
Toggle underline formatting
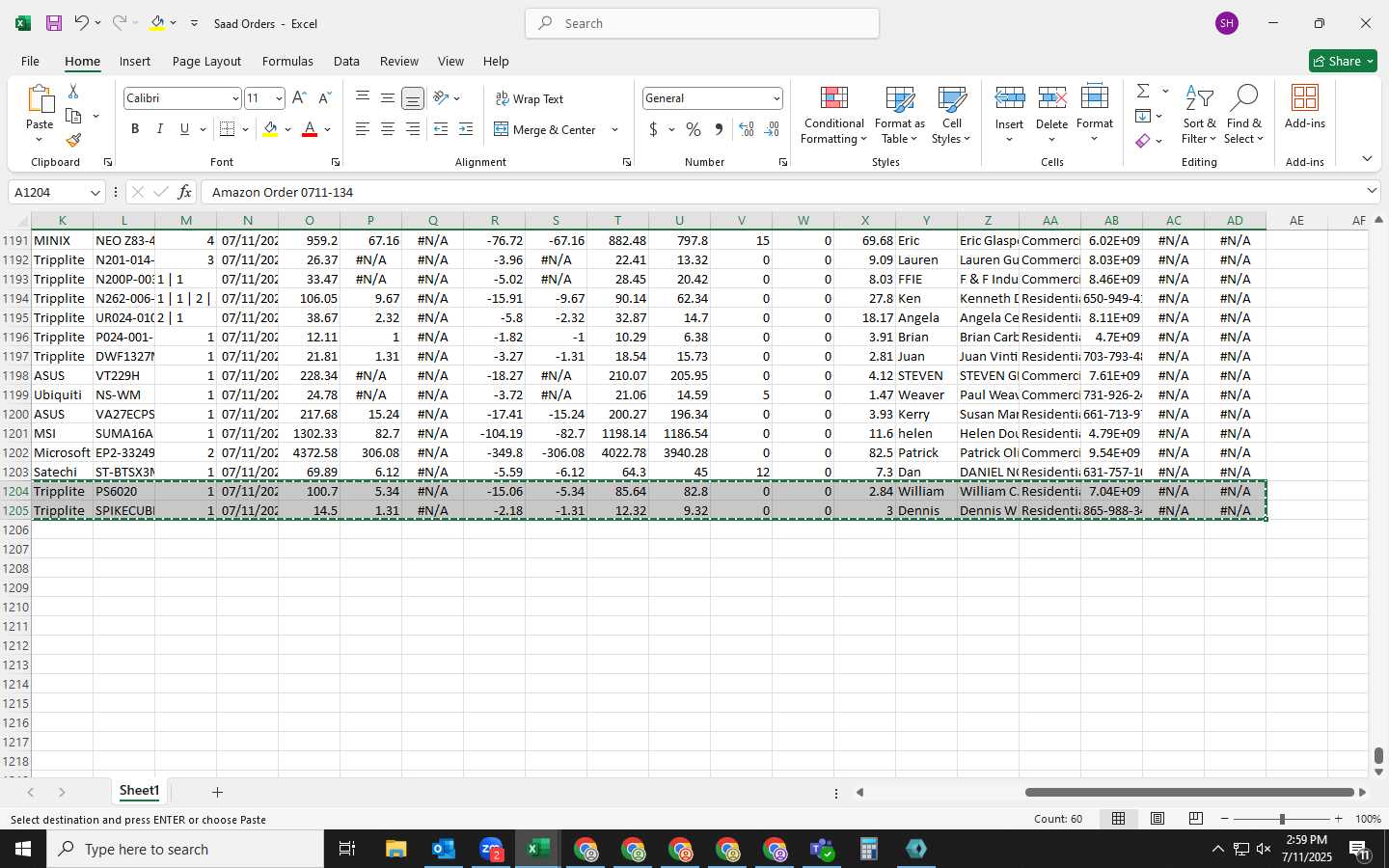click(184, 129)
